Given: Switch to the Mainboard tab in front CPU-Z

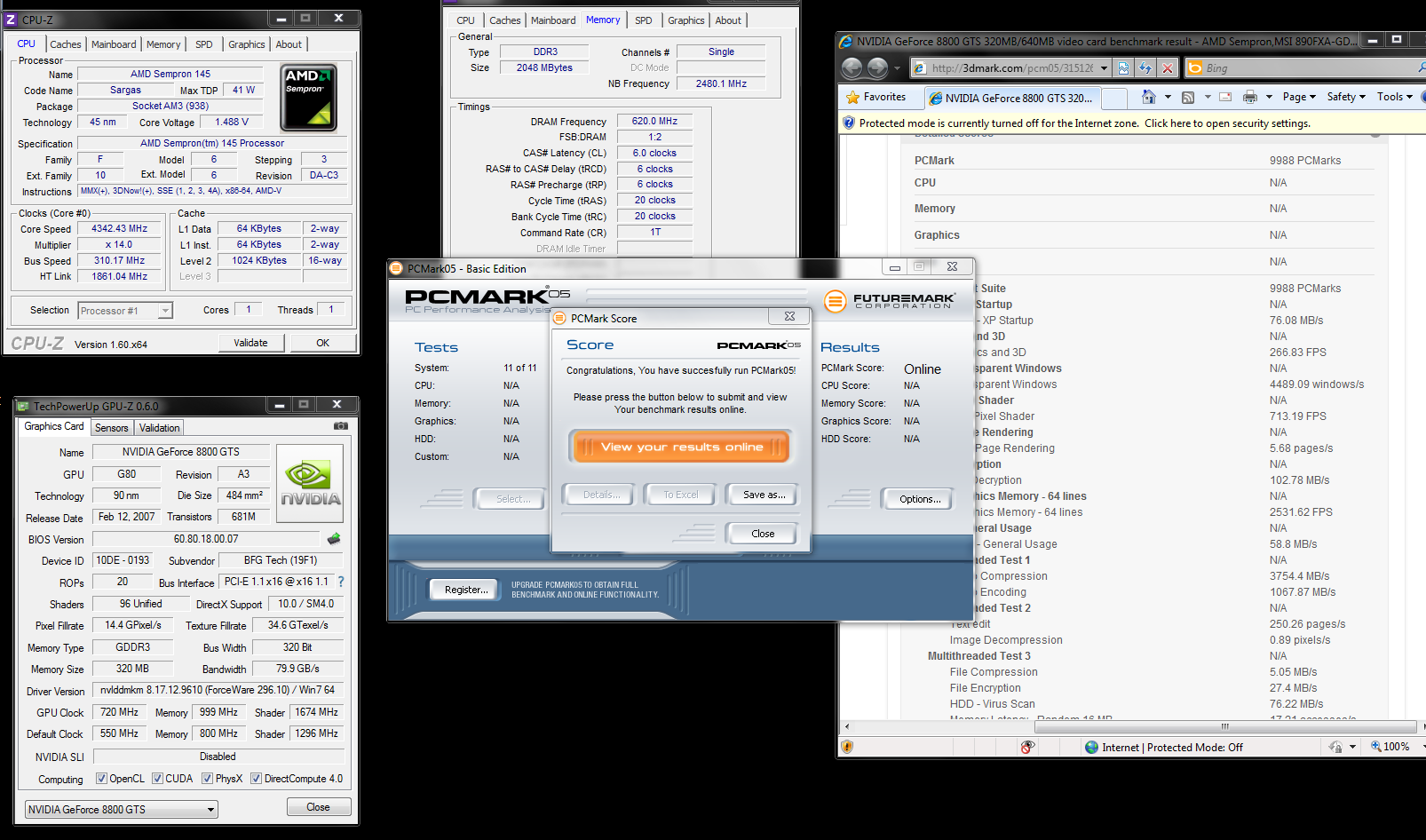Looking at the screenshot, I should (115, 44).
